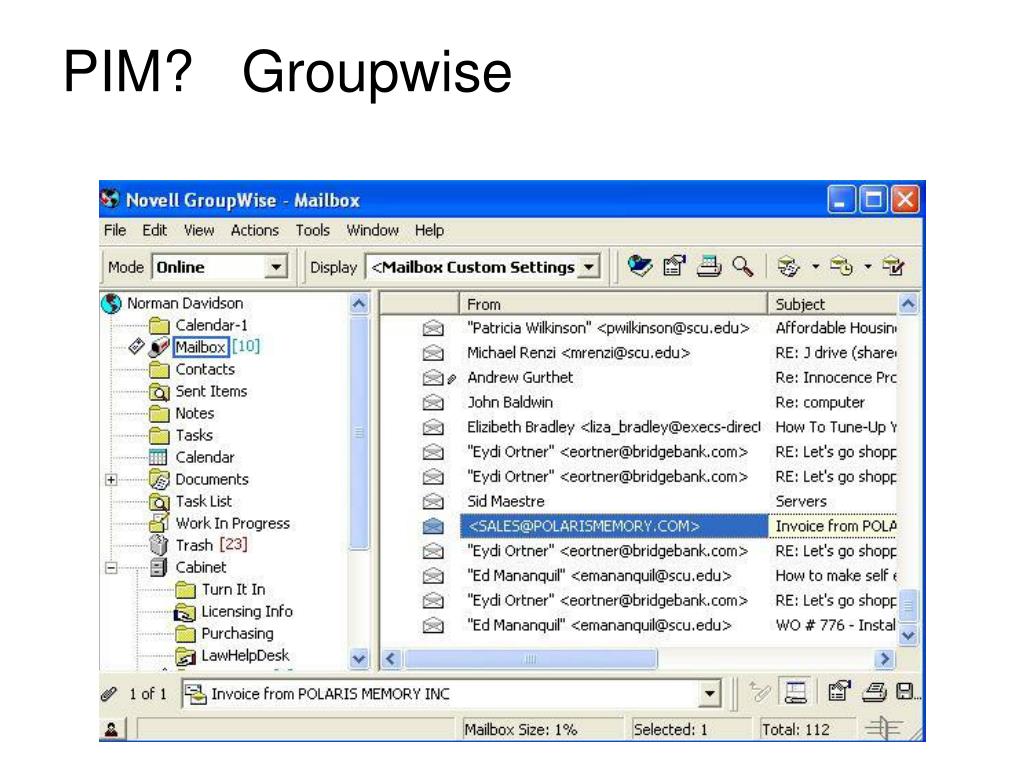The image size is (1024, 768).
Task: Open the Mode Online dropdown
Action: (x=276, y=267)
